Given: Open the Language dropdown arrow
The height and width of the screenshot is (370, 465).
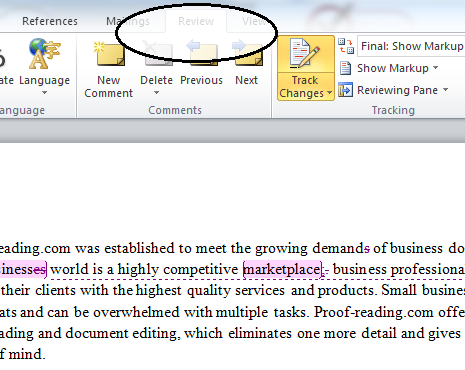Looking at the screenshot, I should click(44, 93).
